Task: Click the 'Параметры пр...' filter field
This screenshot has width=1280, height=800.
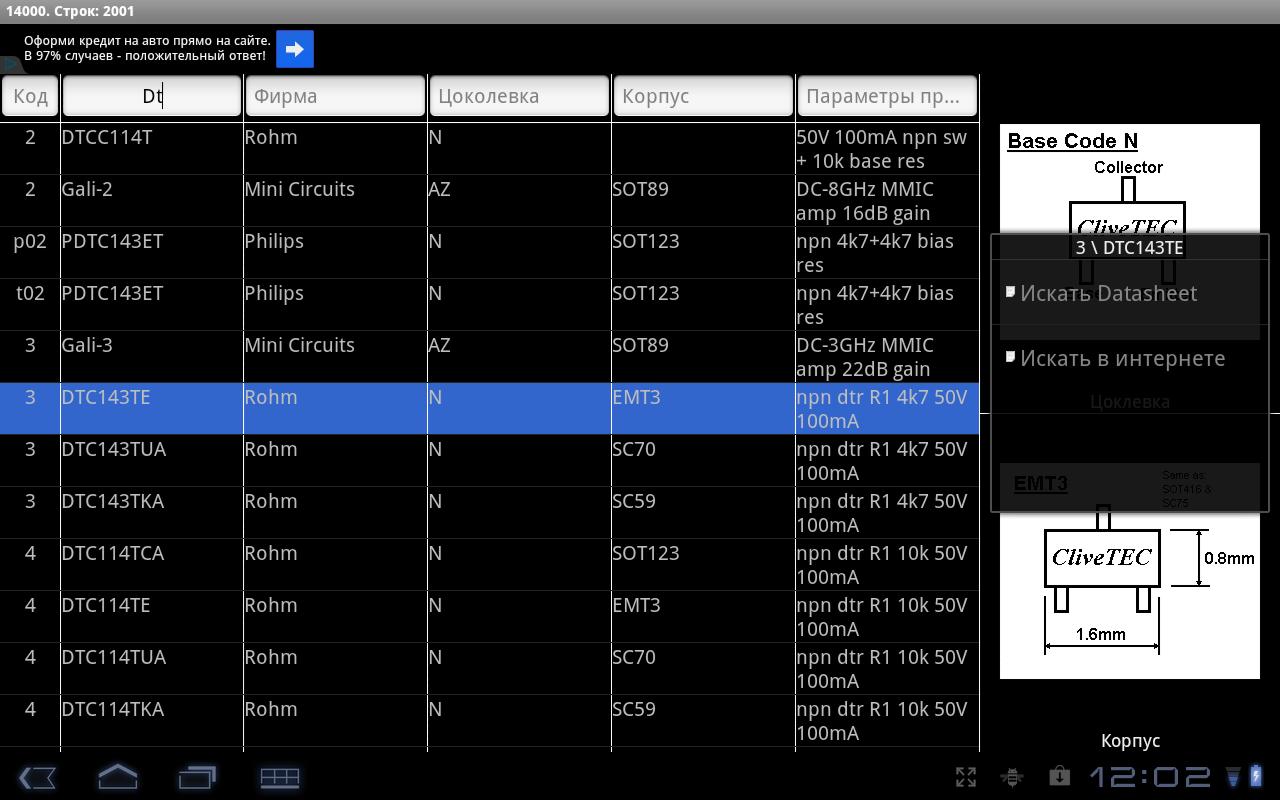Action: tap(887, 96)
